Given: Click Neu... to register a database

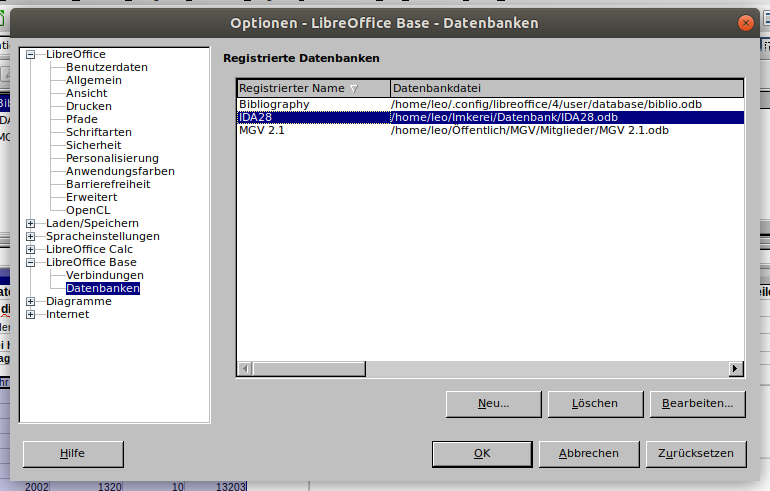Looking at the screenshot, I should (x=494, y=404).
